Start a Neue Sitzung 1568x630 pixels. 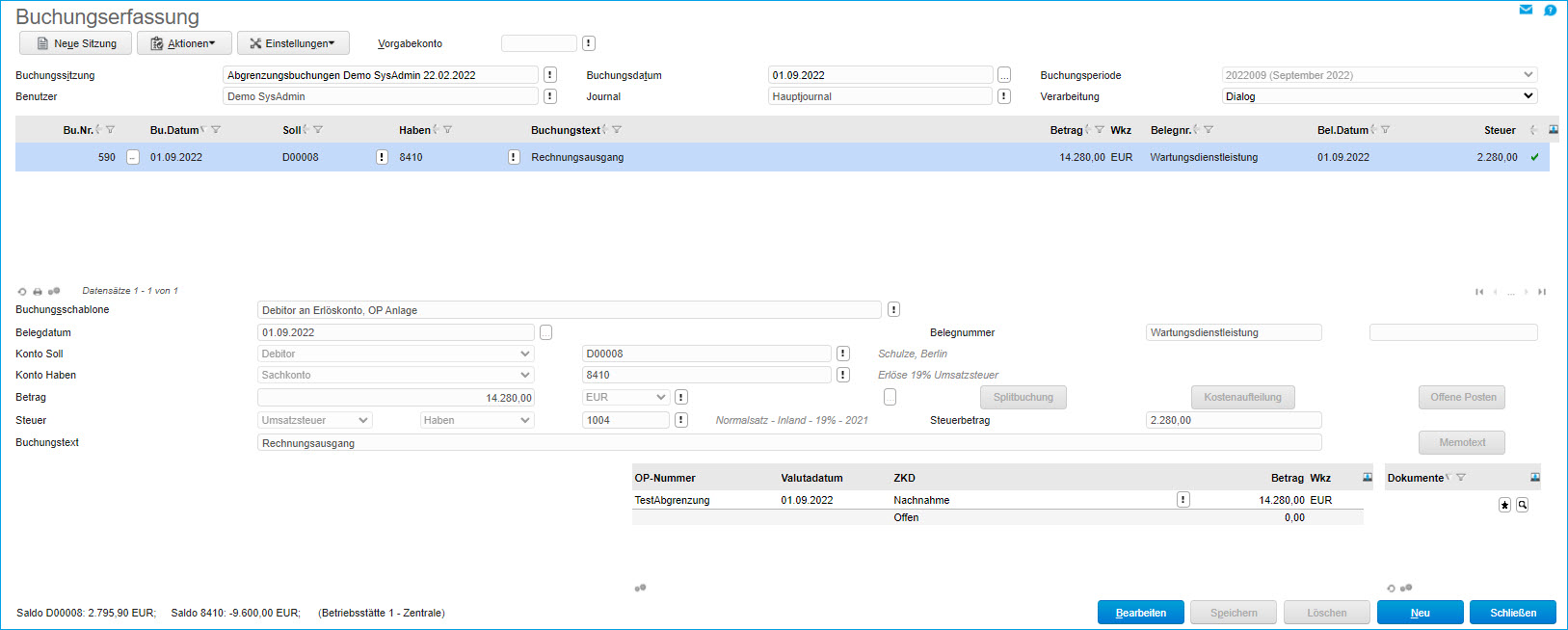tap(75, 43)
